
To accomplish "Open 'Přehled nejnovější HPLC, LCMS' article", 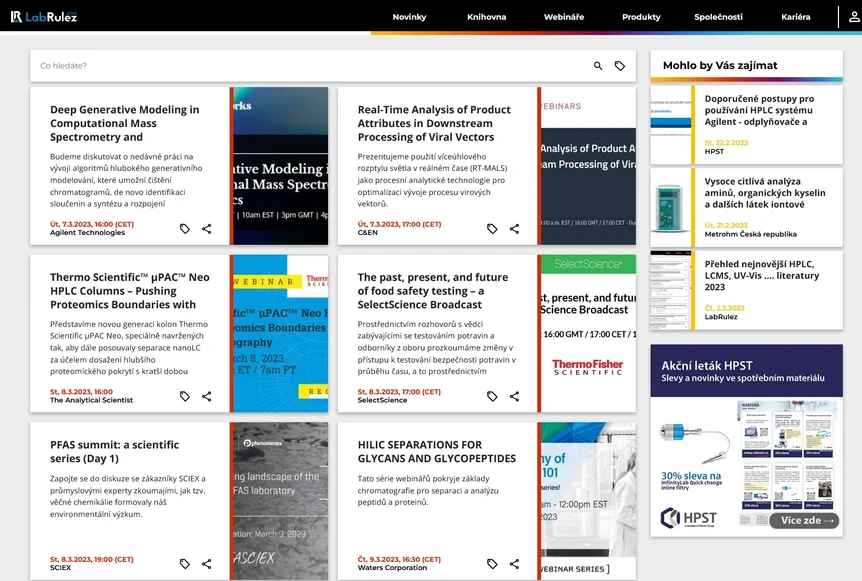I will (x=761, y=276).
